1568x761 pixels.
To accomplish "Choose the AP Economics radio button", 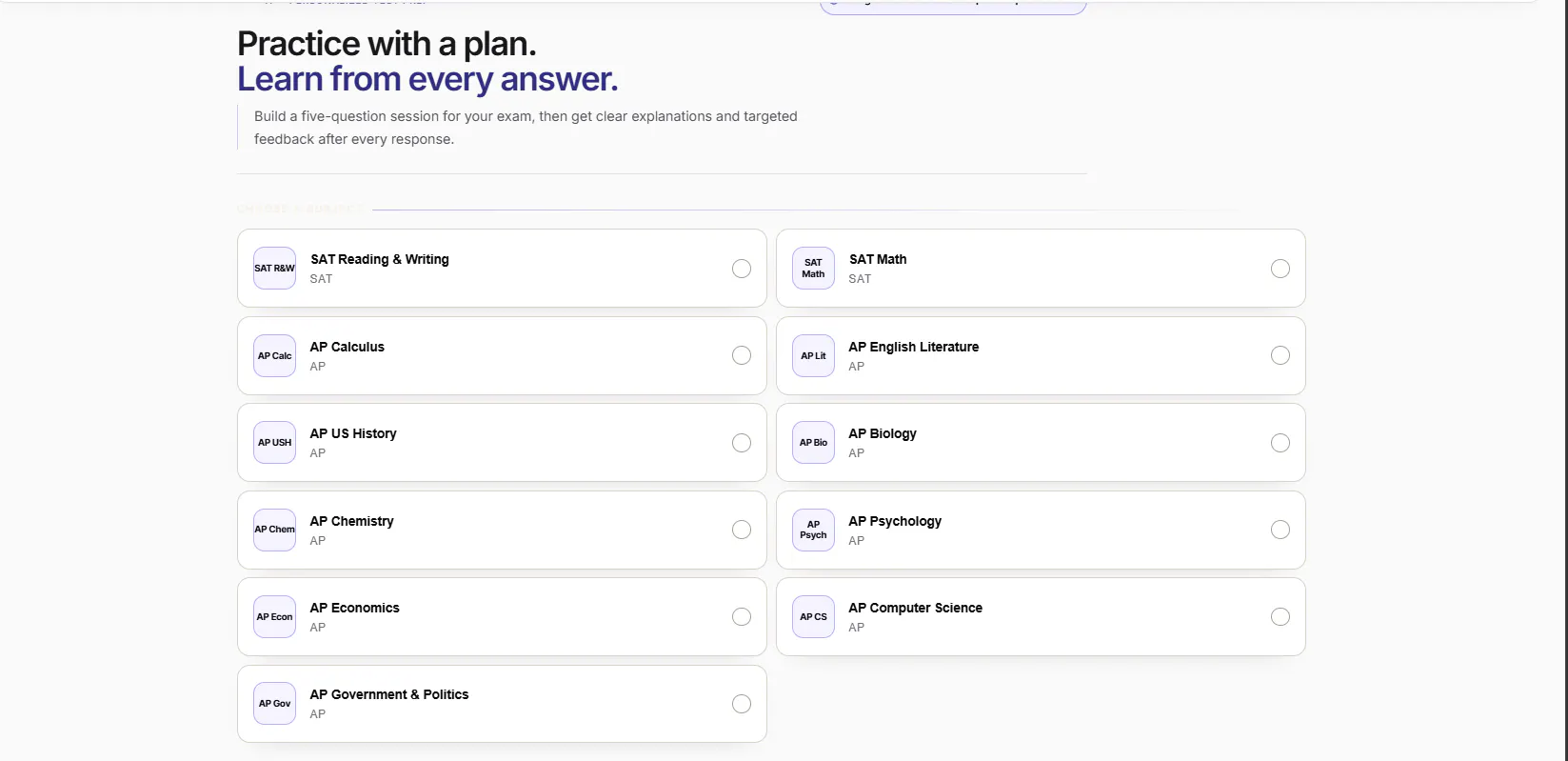I will tap(742, 617).
